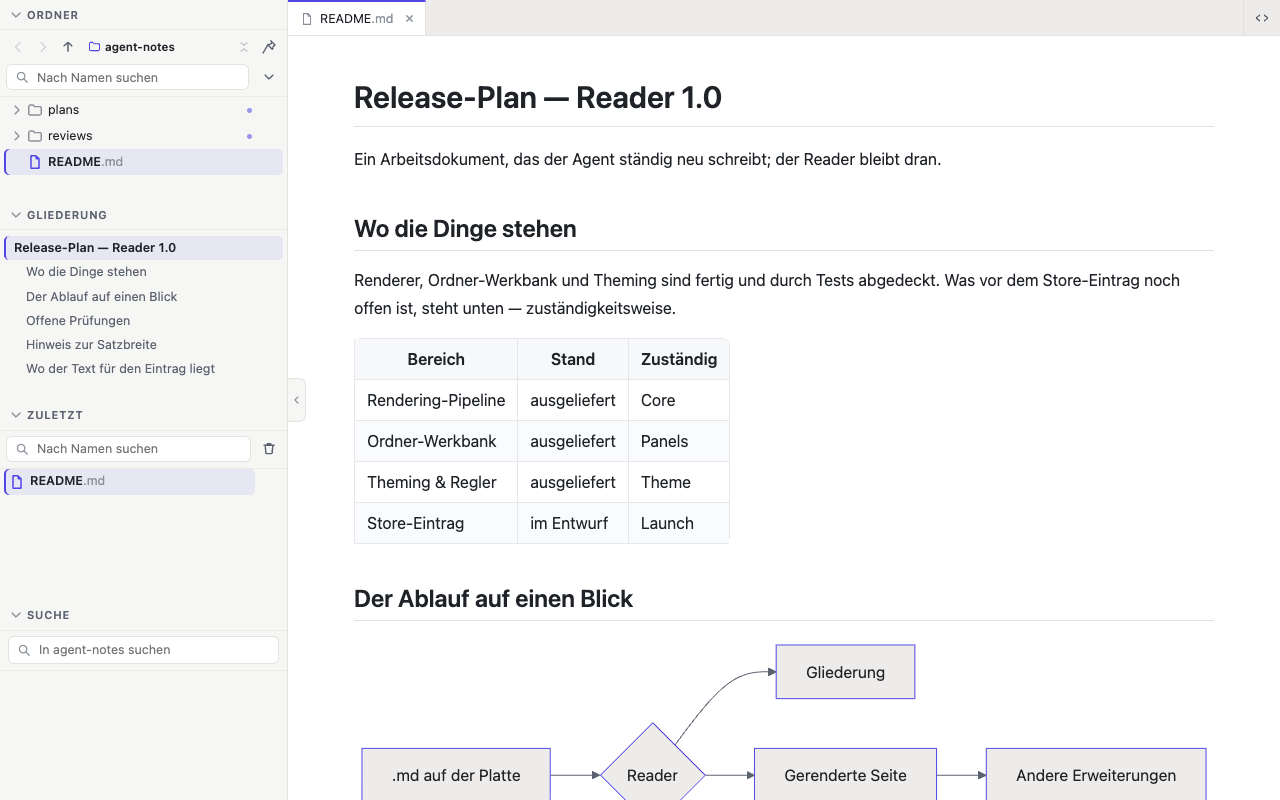Image resolution: width=1280 pixels, height=800 pixels.
Task: Collapse the sidebar with the edge handle
Action: (296, 400)
